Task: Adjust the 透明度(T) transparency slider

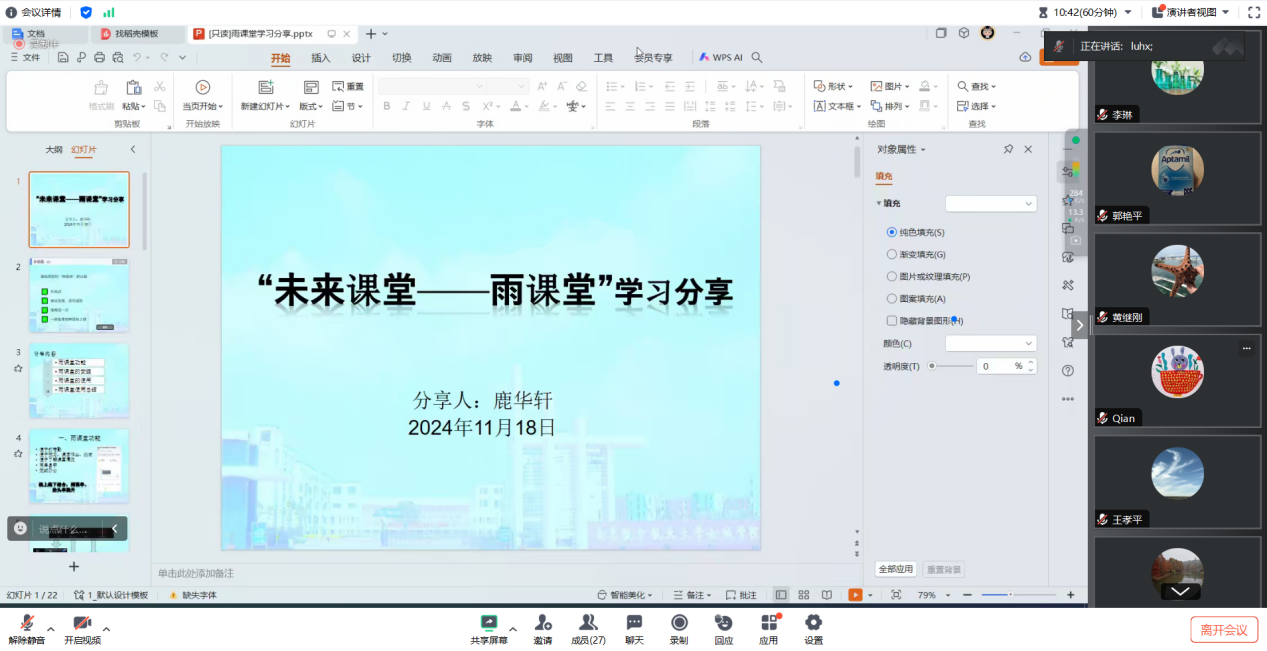Action: [x=950, y=366]
